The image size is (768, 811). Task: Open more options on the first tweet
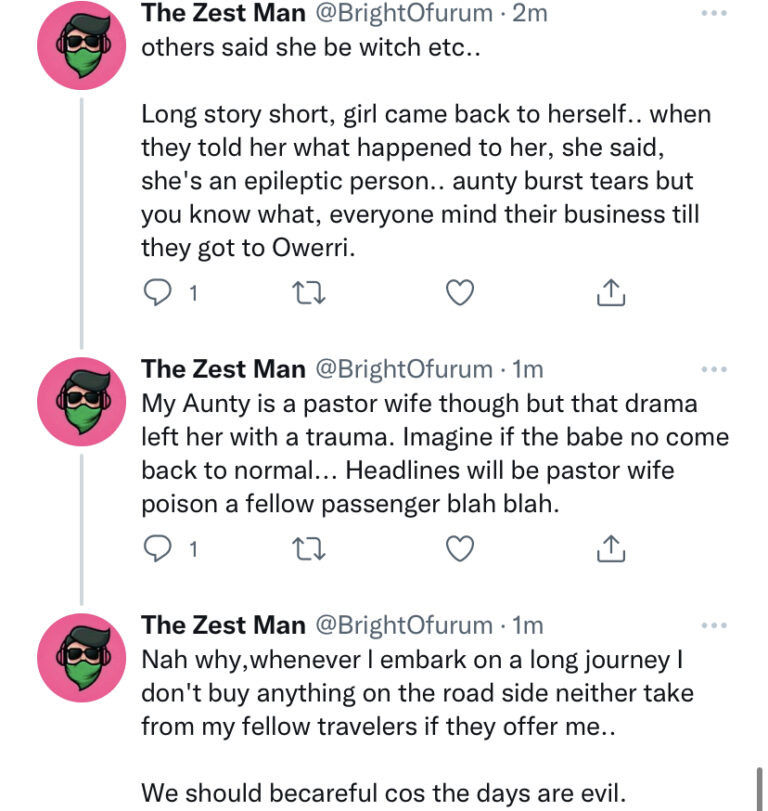[714, 14]
